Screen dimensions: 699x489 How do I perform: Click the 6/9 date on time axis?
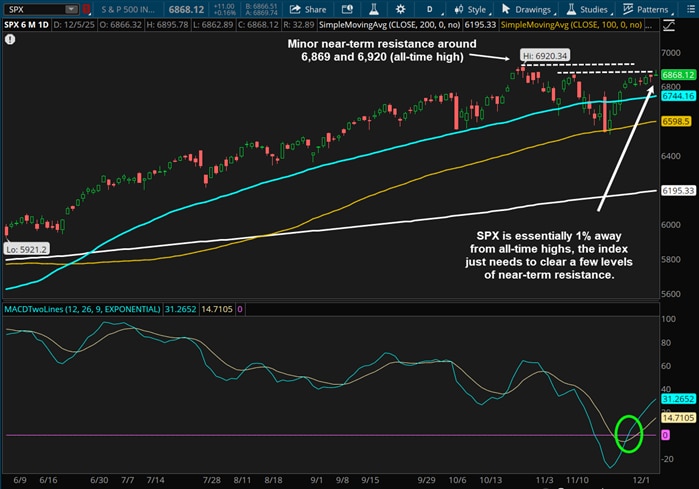point(20,480)
